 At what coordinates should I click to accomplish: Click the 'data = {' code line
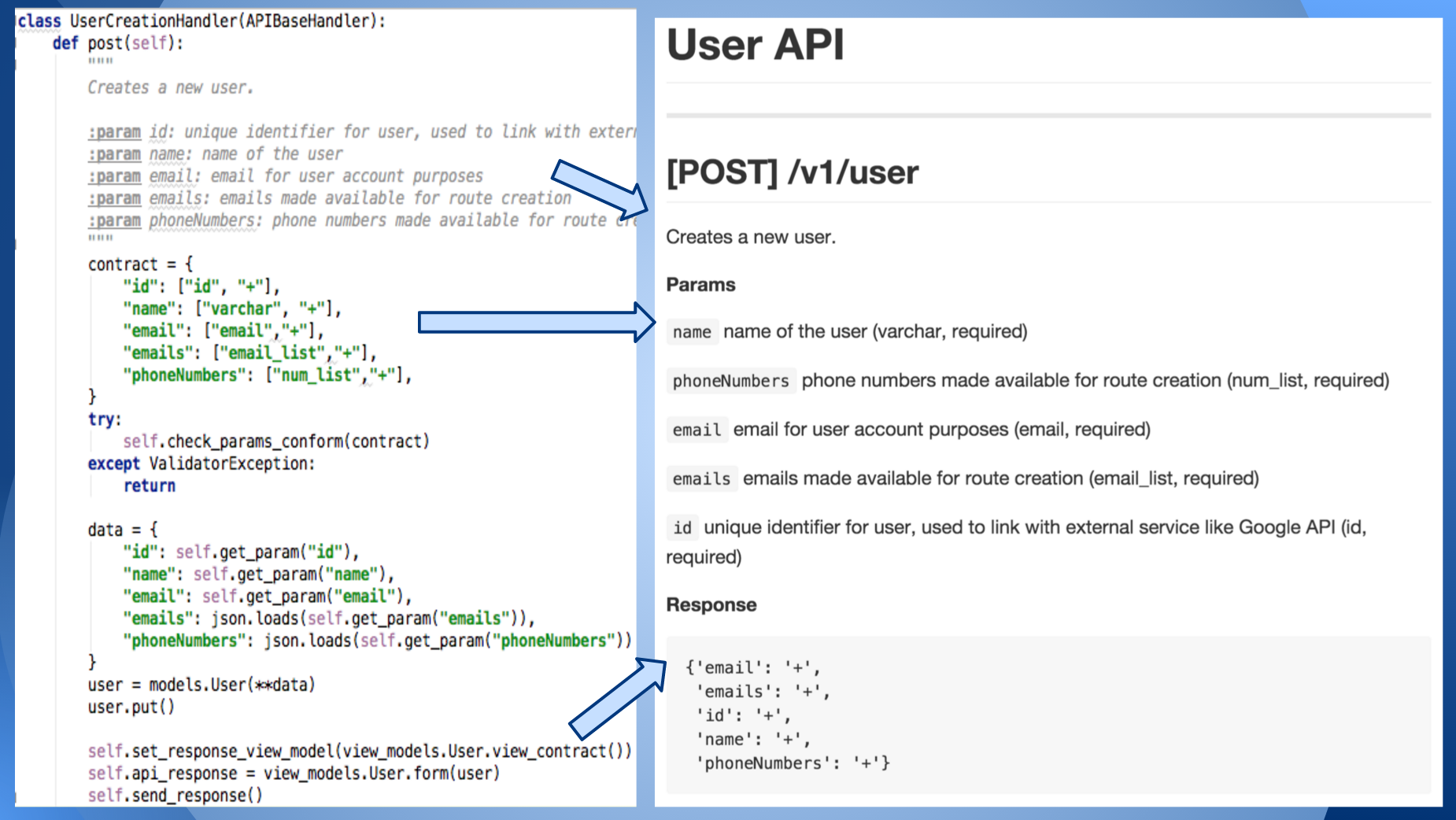(123, 529)
